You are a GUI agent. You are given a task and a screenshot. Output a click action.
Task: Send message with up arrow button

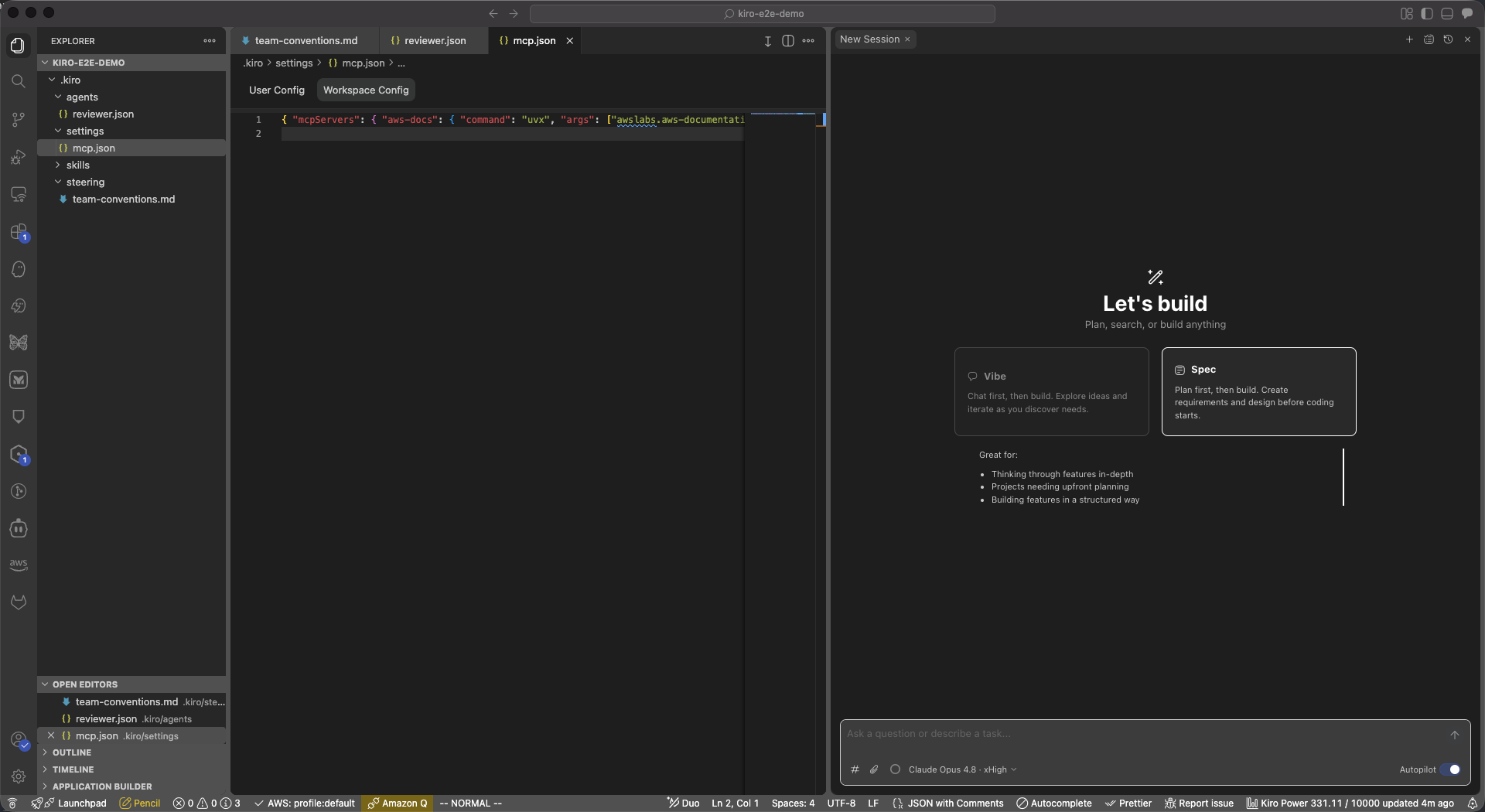[x=1454, y=735]
